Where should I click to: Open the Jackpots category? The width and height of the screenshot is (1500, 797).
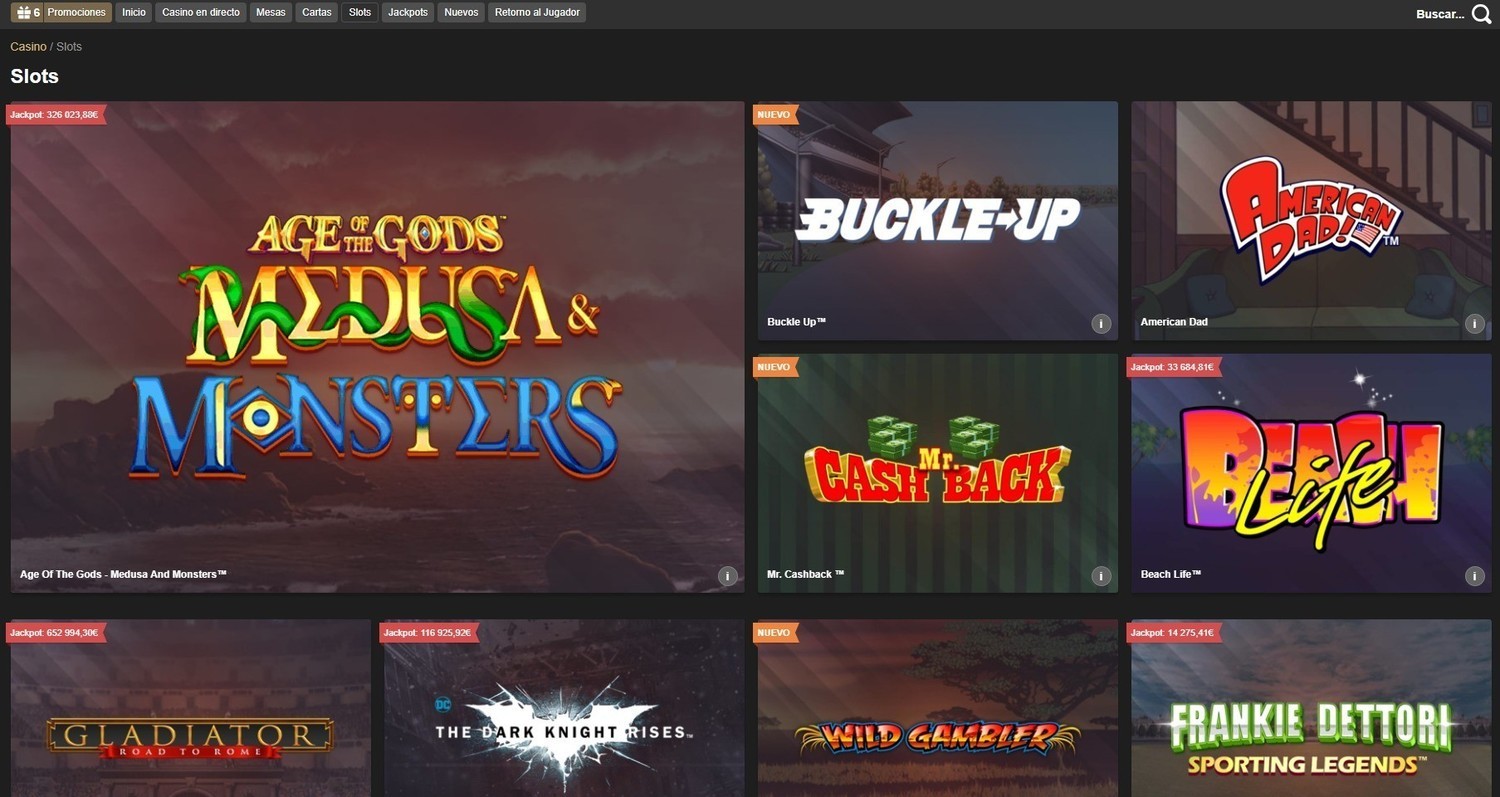[x=408, y=13]
